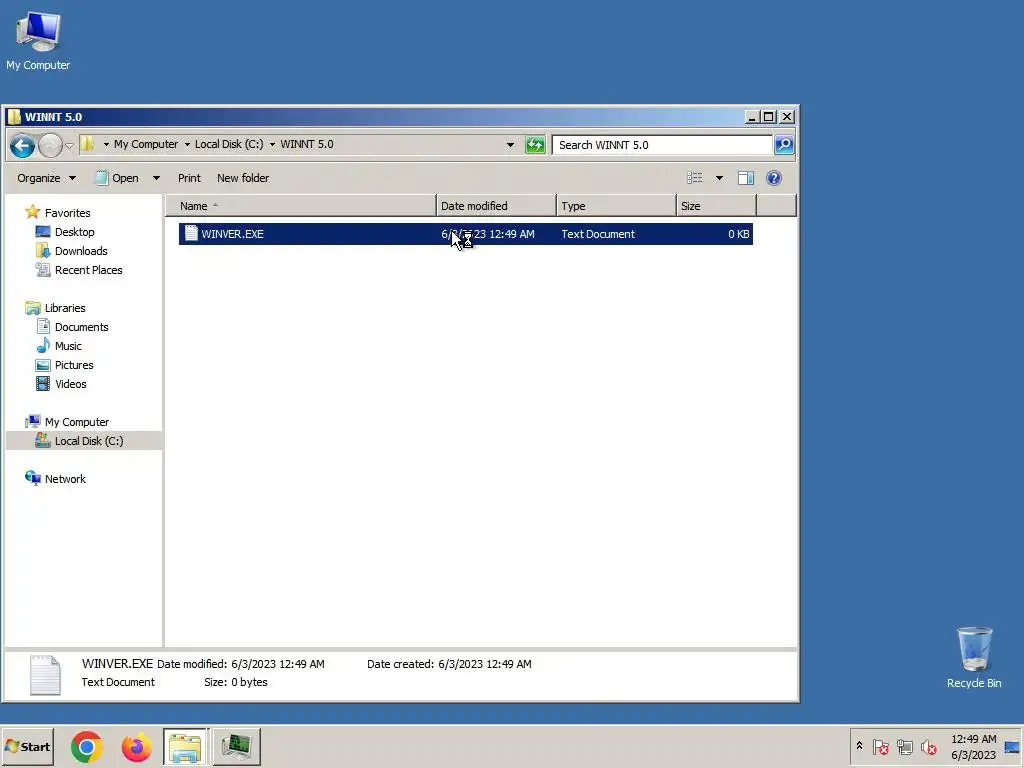1024x768 pixels.
Task: Open Desktop in the navigation pane
Action: click(74, 232)
